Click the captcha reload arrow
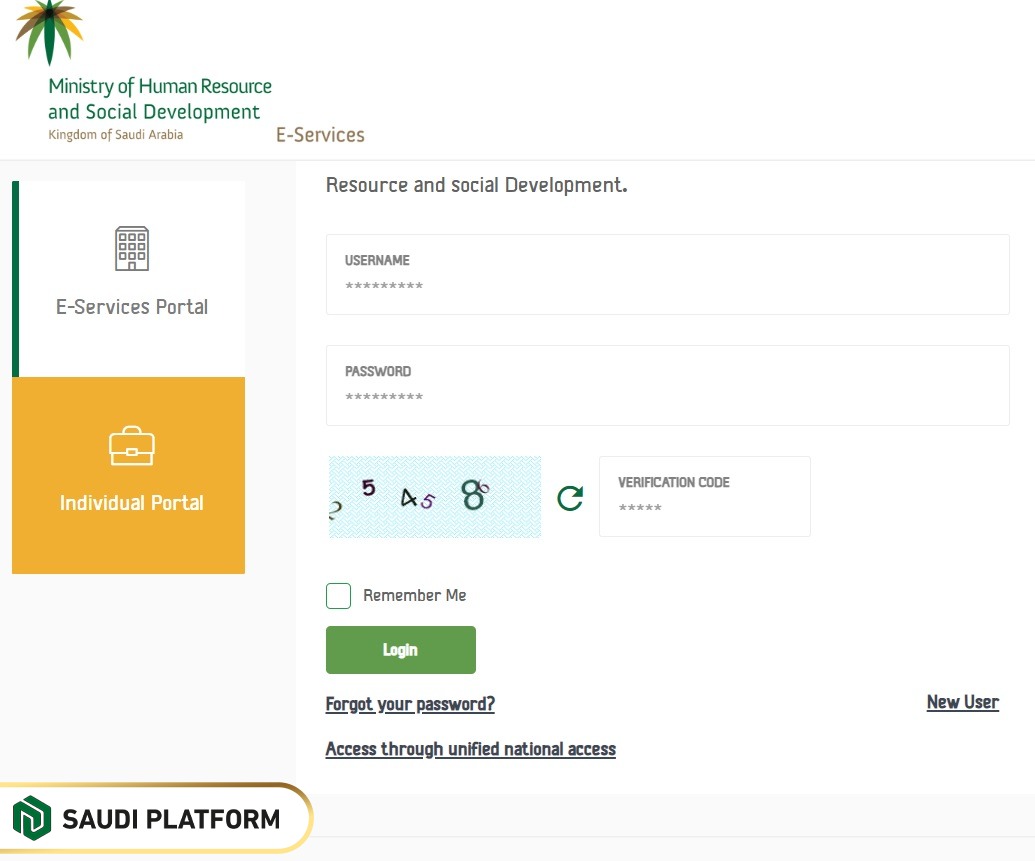 click(x=569, y=497)
